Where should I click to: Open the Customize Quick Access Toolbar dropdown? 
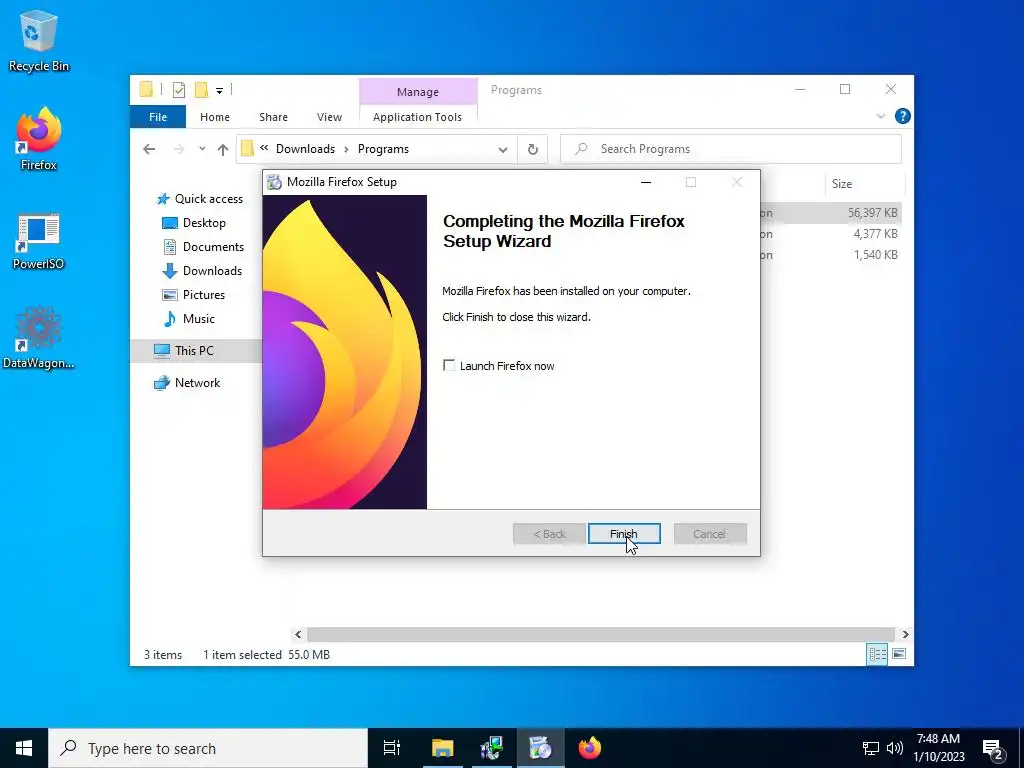coord(219,91)
